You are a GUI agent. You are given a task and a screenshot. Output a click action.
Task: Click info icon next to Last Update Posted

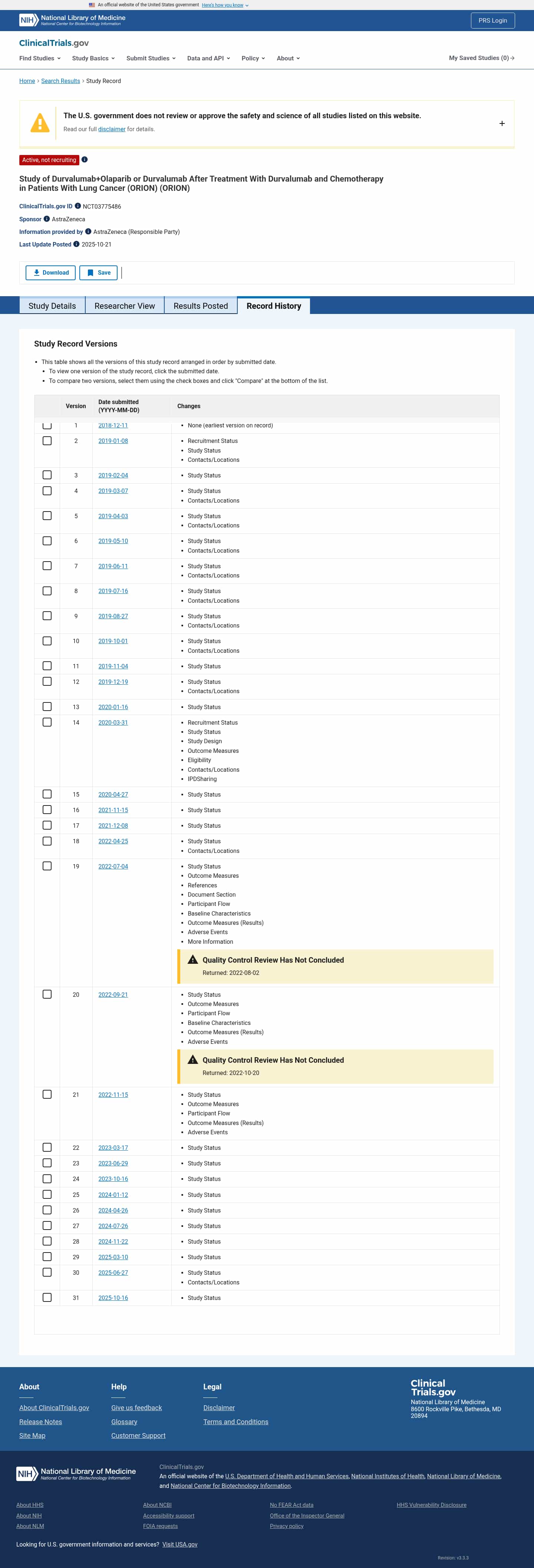77,244
